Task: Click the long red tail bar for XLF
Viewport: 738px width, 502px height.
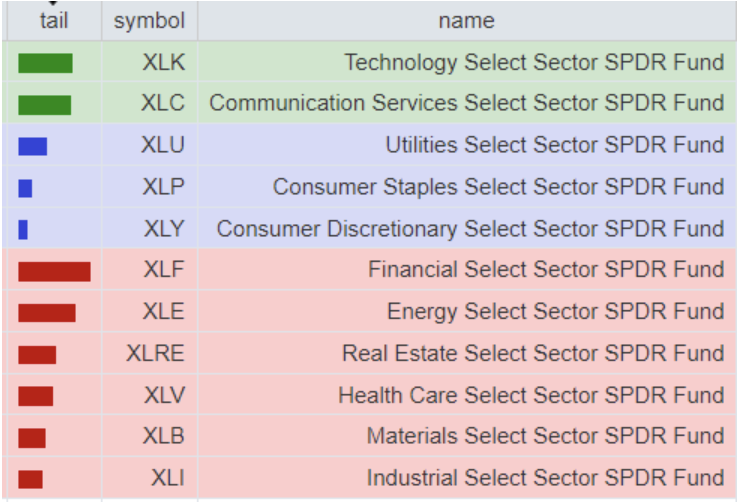Action: 54,271
